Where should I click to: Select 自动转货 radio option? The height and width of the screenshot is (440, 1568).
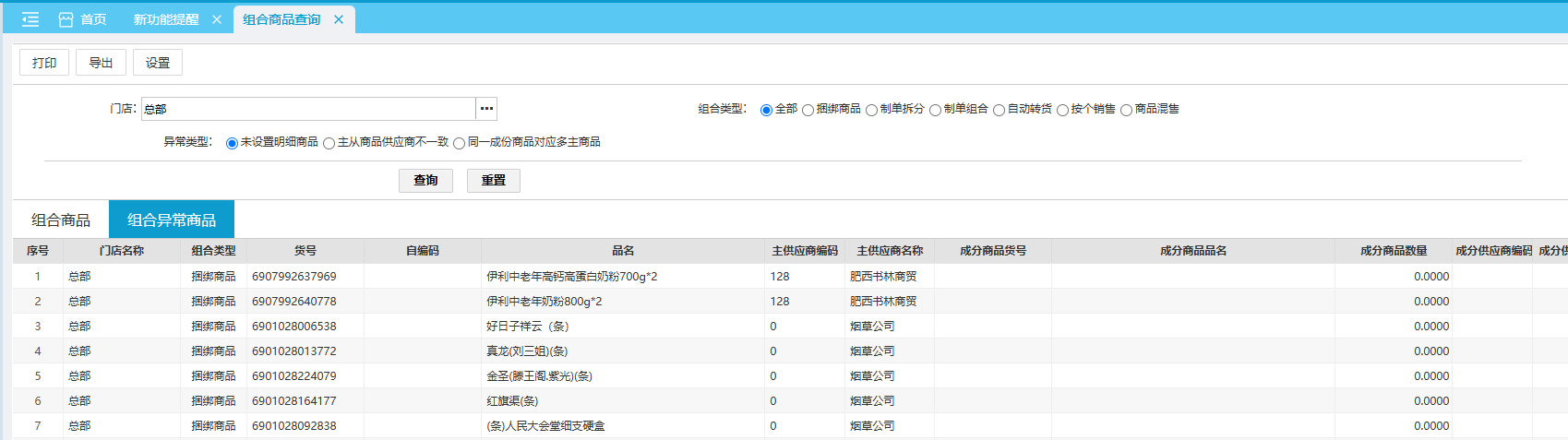click(x=999, y=110)
